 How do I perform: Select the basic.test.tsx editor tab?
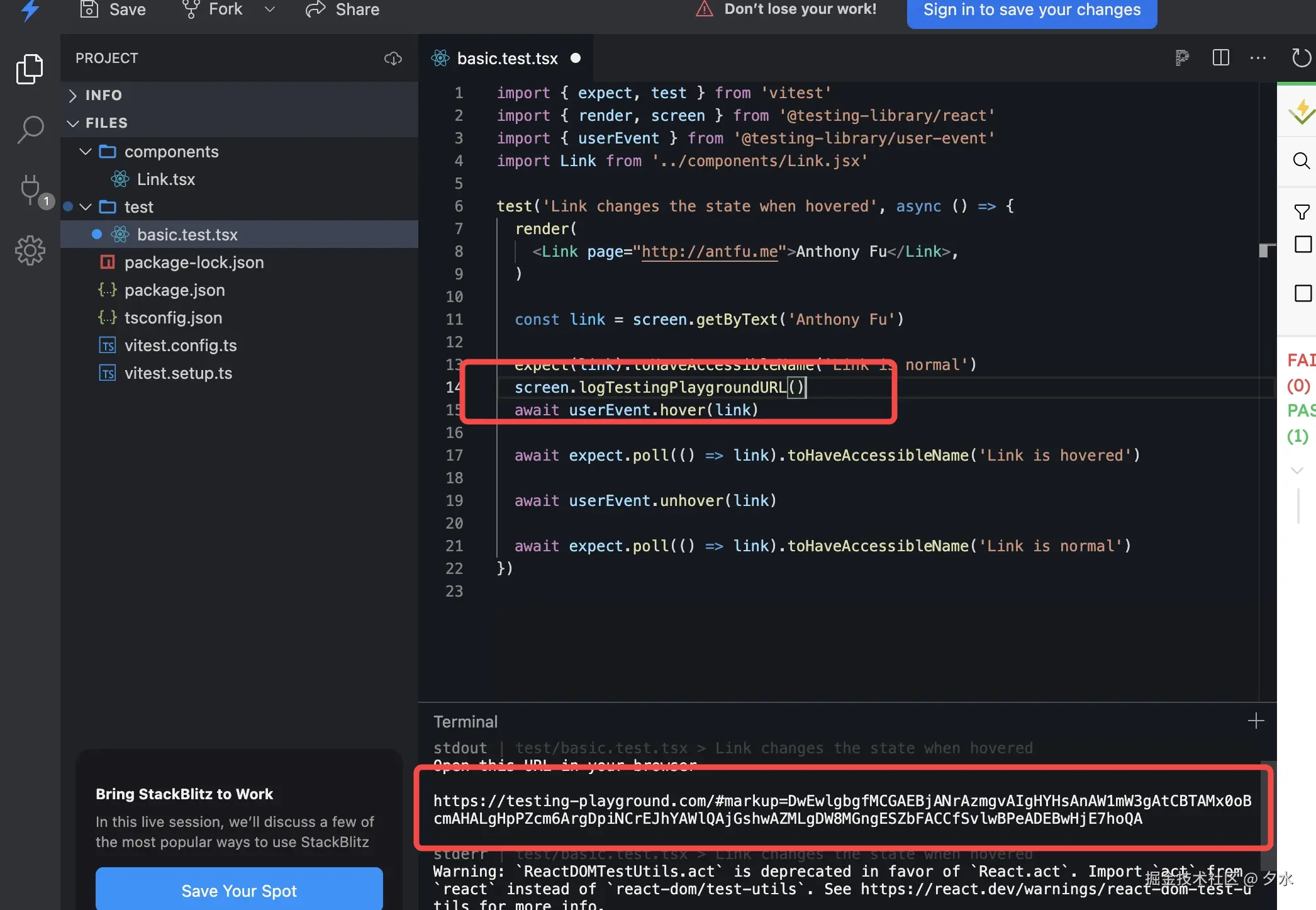(x=507, y=59)
